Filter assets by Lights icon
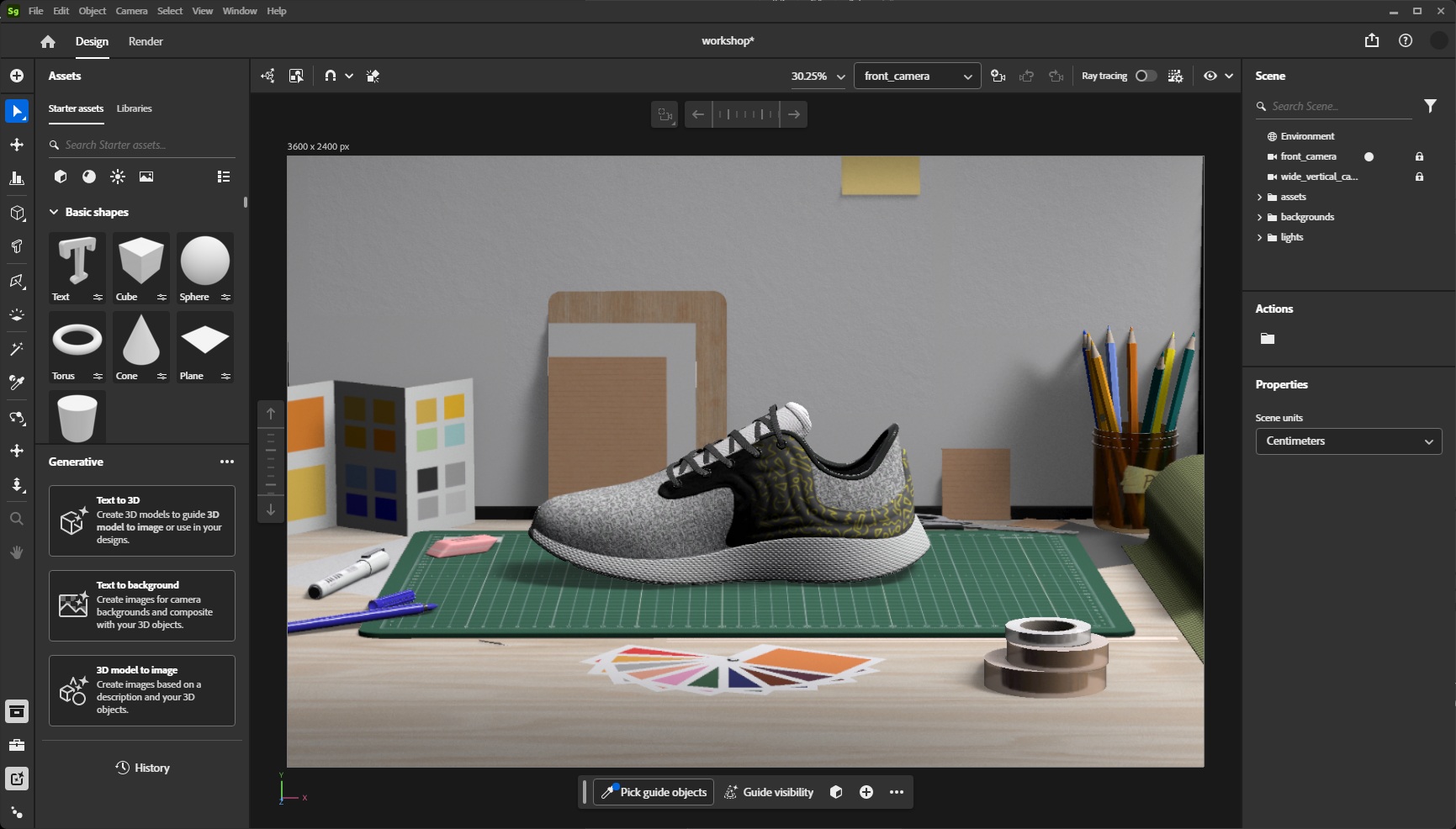1456x829 pixels. (x=118, y=177)
